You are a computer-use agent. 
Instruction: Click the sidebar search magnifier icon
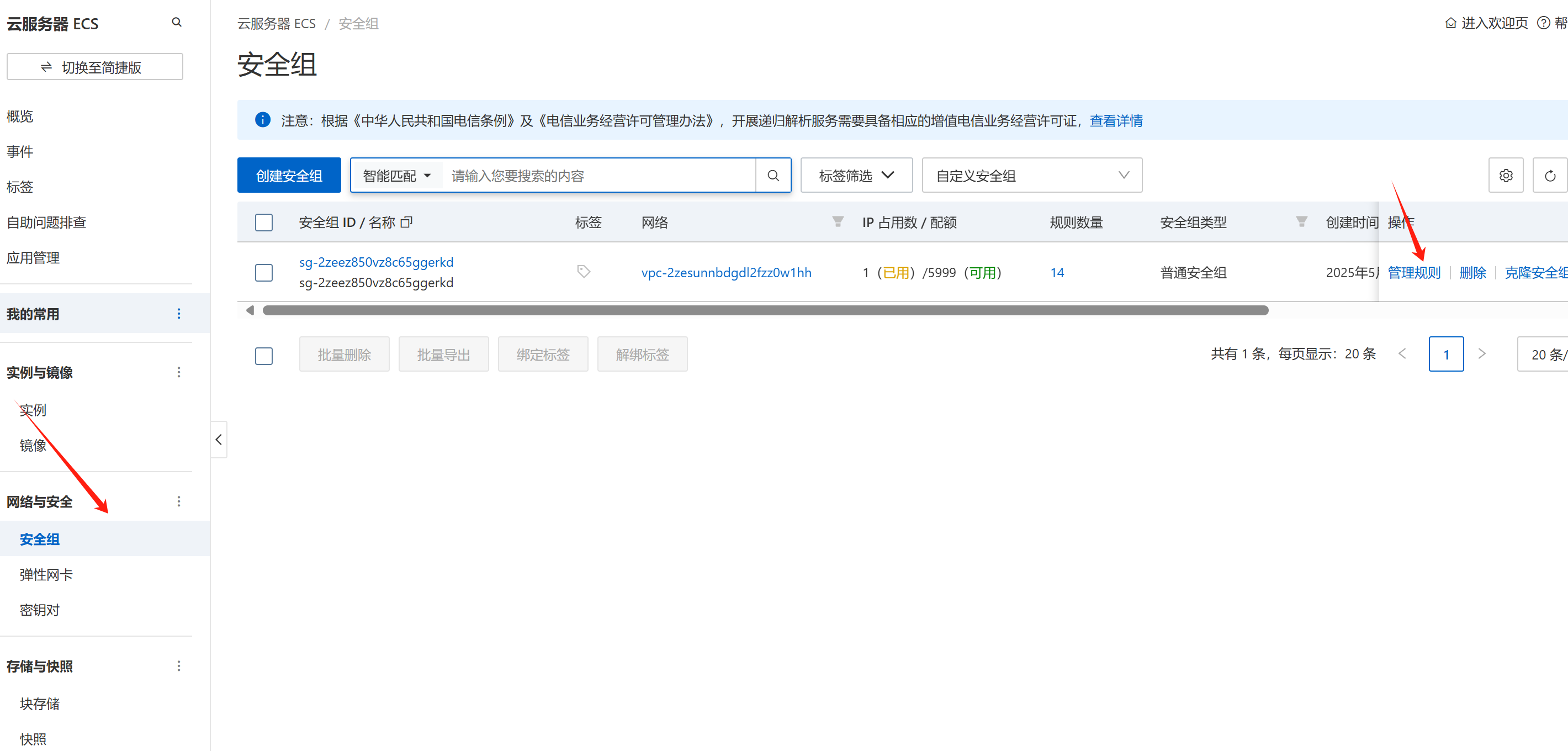click(x=177, y=23)
